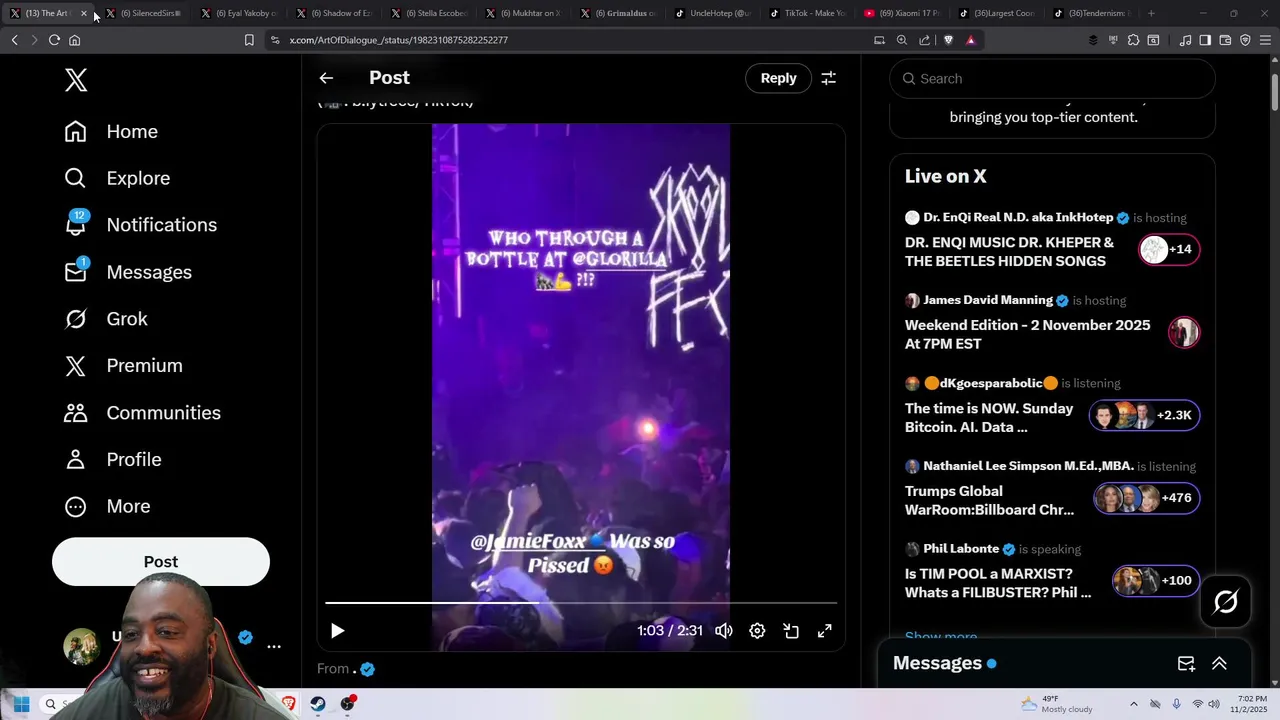Compose a new message in Messages drawer
Screen dimensions: 1280x720
click(x=1186, y=664)
